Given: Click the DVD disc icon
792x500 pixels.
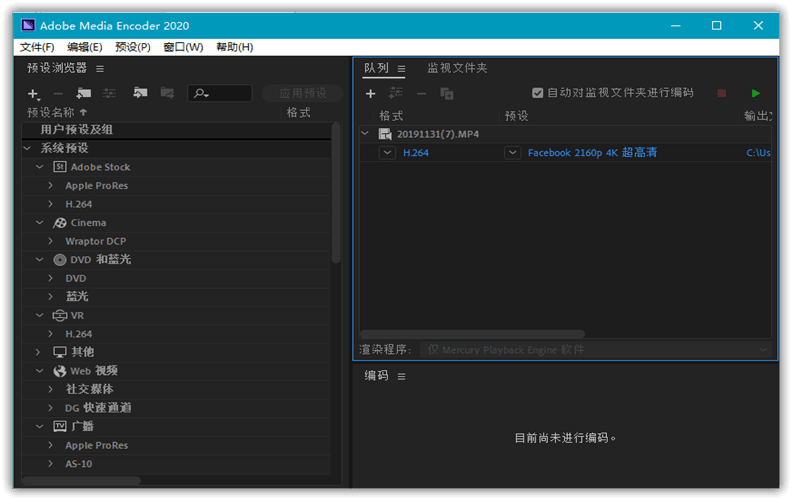Looking at the screenshot, I should (x=60, y=260).
